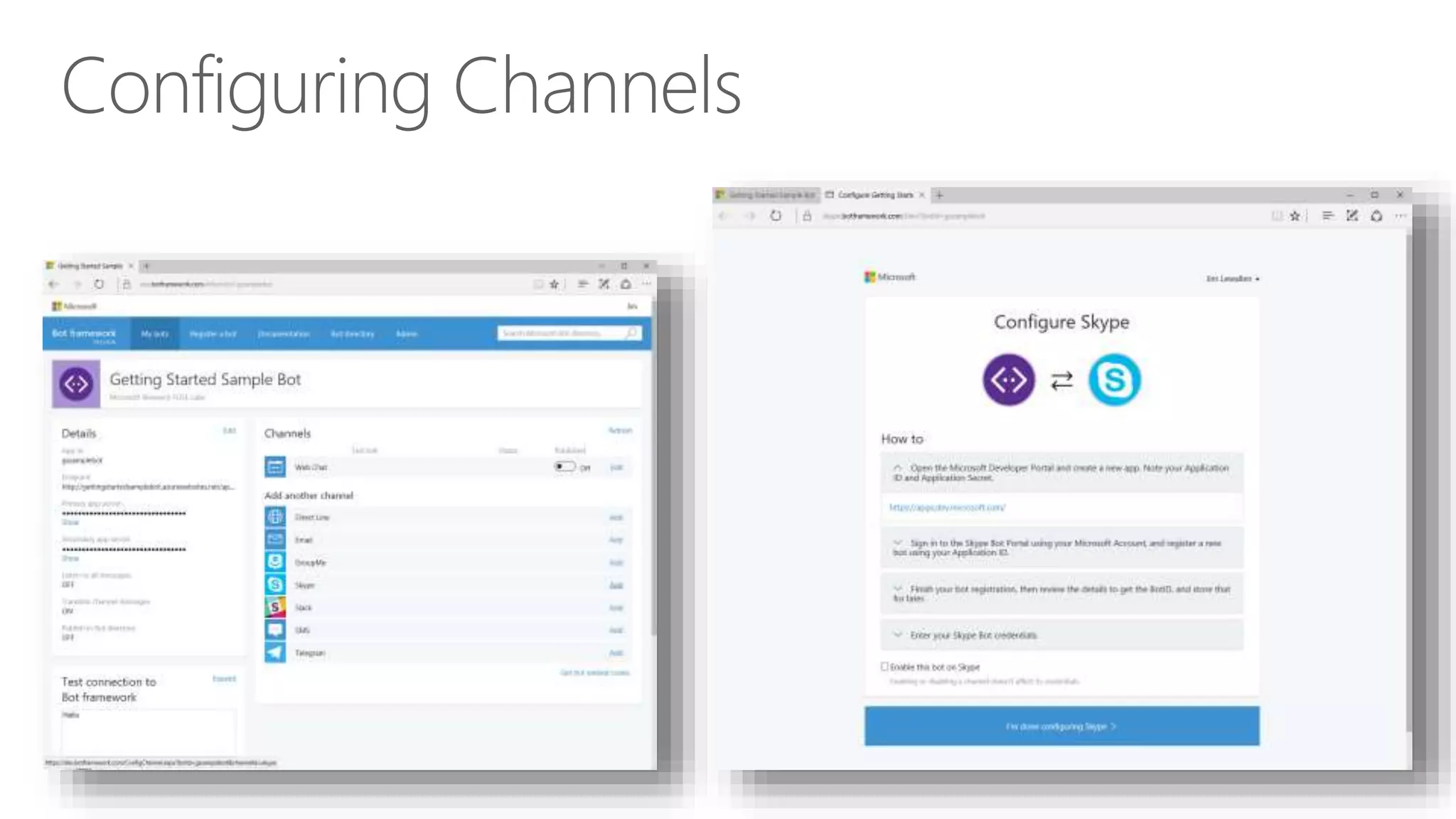Click the Telegram channel icon
The image size is (1456, 819).
point(275,653)
